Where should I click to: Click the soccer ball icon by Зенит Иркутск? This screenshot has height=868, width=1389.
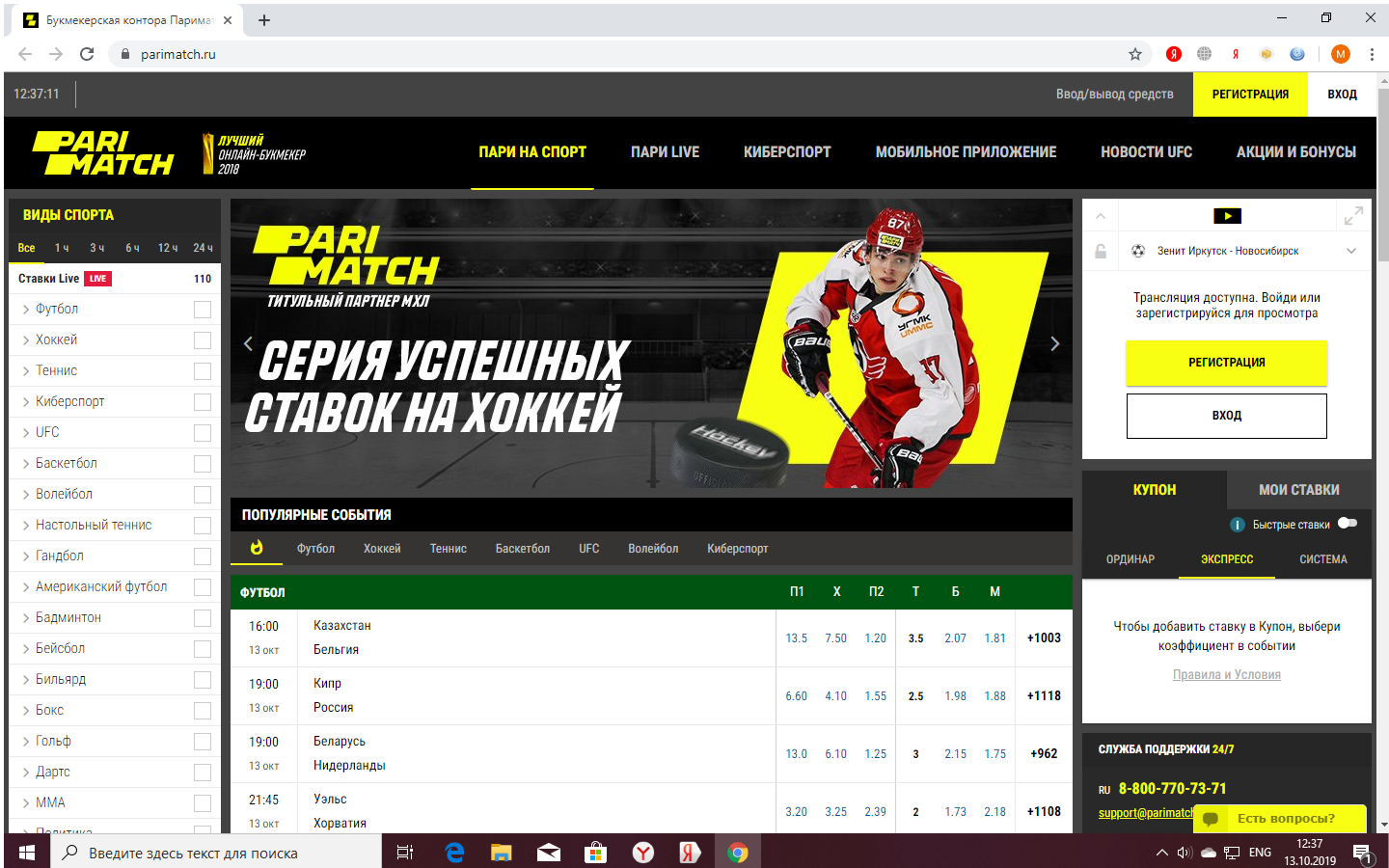pos(1138,251)
